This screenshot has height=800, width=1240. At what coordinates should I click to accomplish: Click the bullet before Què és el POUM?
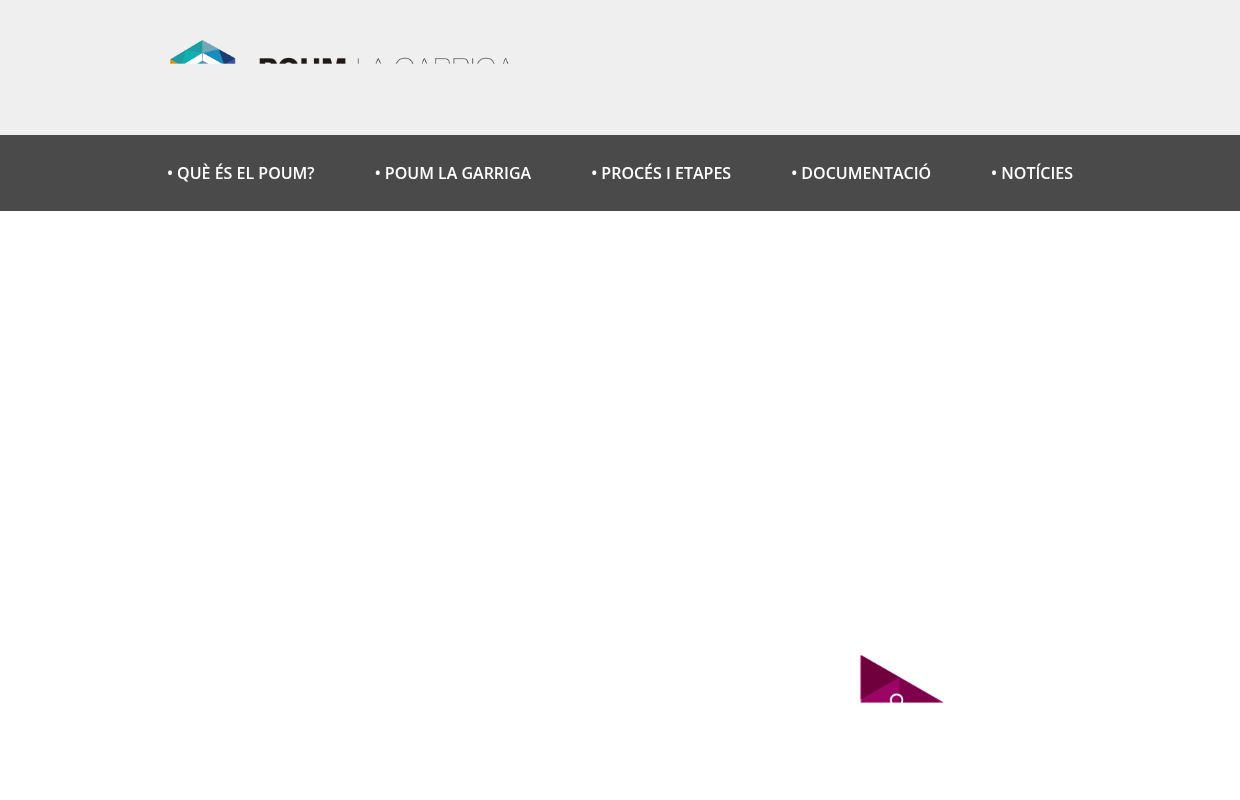(x=170, y=173)
